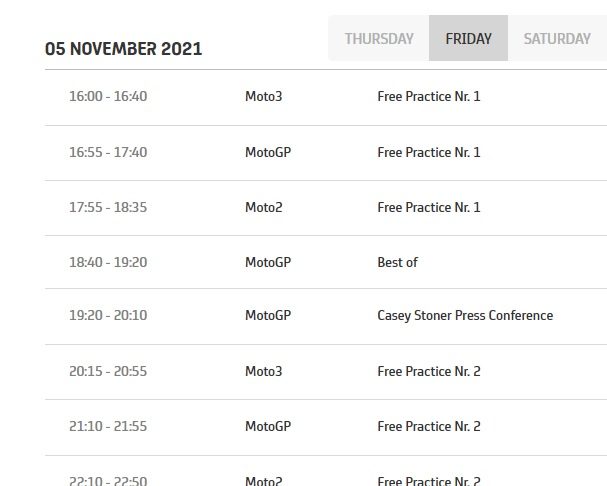The width and height of the screenshot is (607, 486).
Task: Click the 17:55 - 18:35 time entry
Action: point(108,207)
